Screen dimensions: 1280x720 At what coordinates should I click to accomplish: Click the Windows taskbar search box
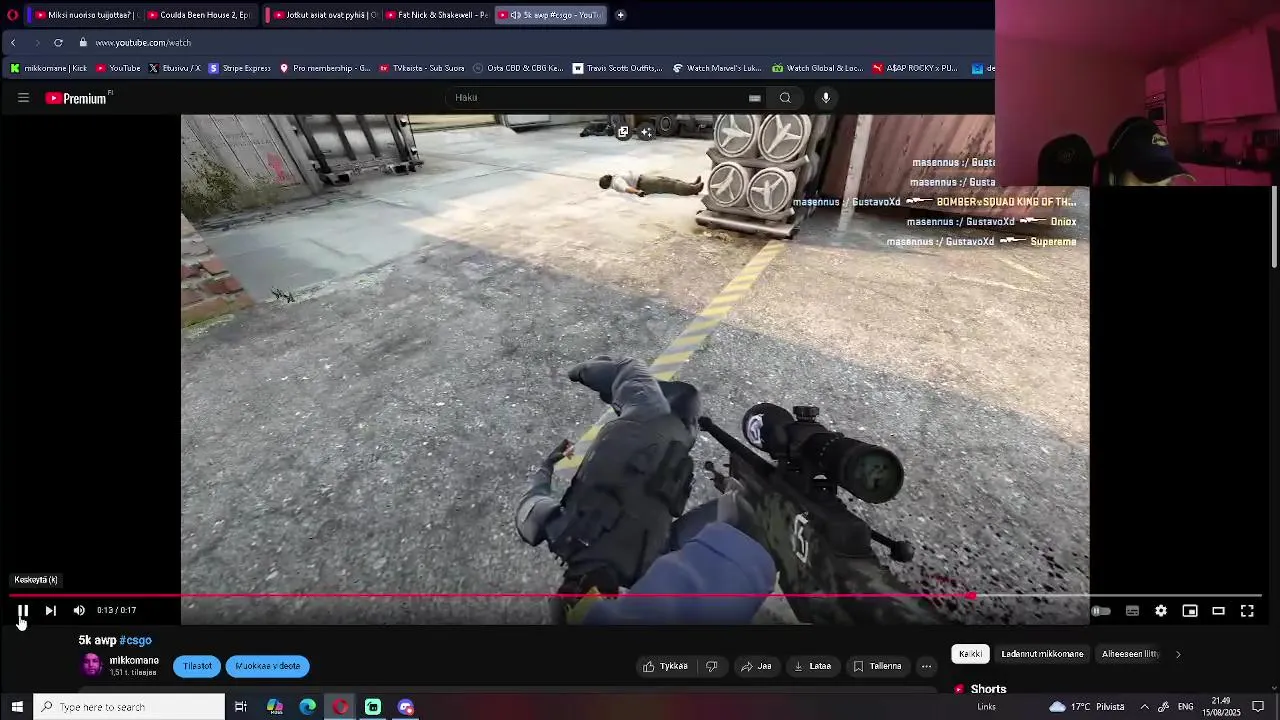pos(129,707)
